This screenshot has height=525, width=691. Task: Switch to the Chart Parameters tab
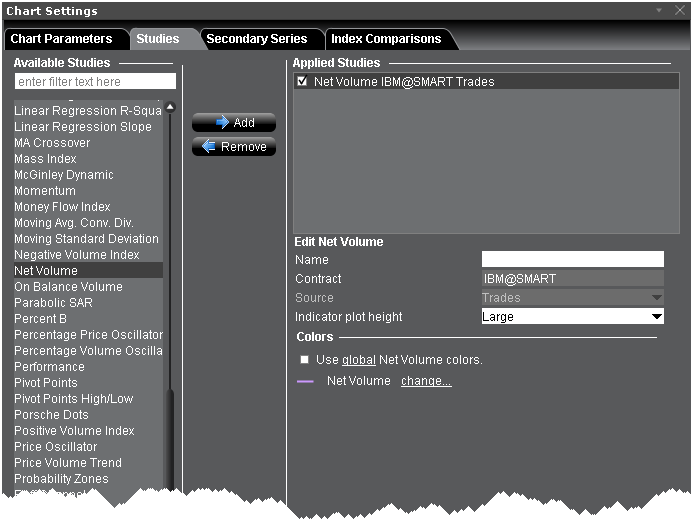click(x=61, y=39)
